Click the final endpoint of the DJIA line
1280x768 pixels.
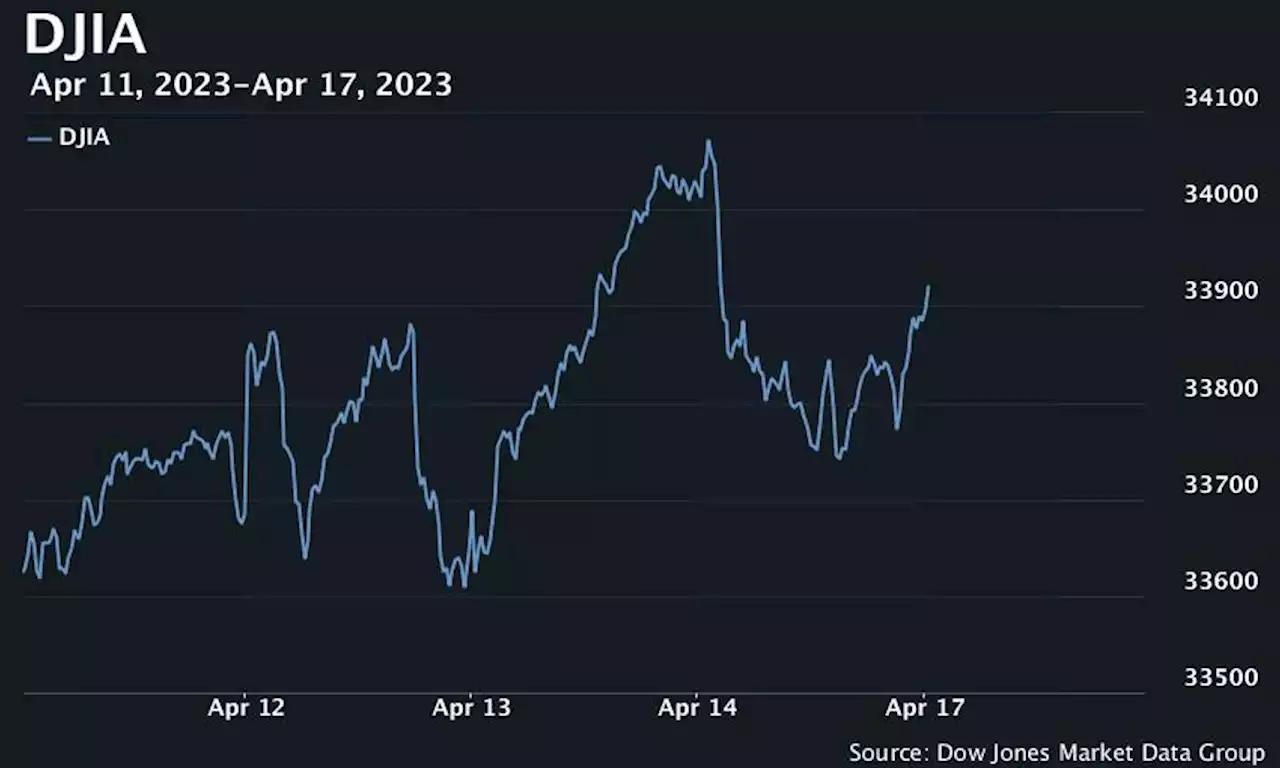click(928, 287)
